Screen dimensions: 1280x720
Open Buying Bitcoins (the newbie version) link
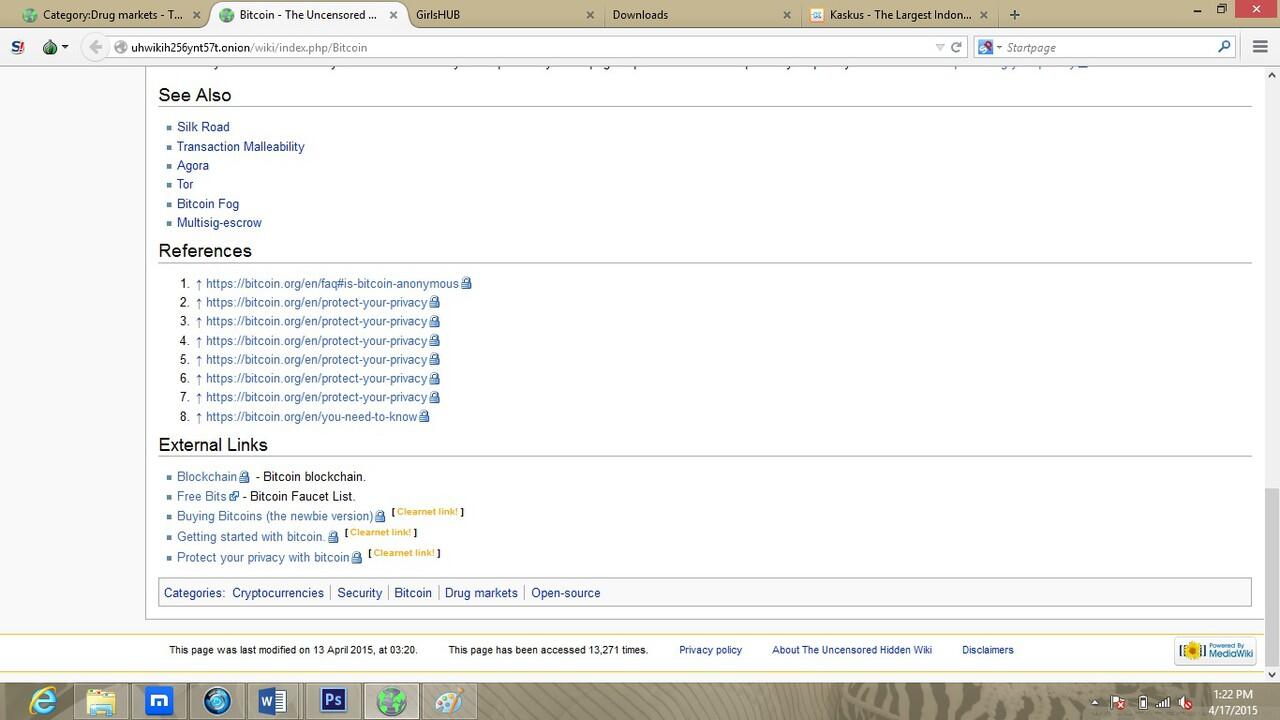(x=275, y=516)
